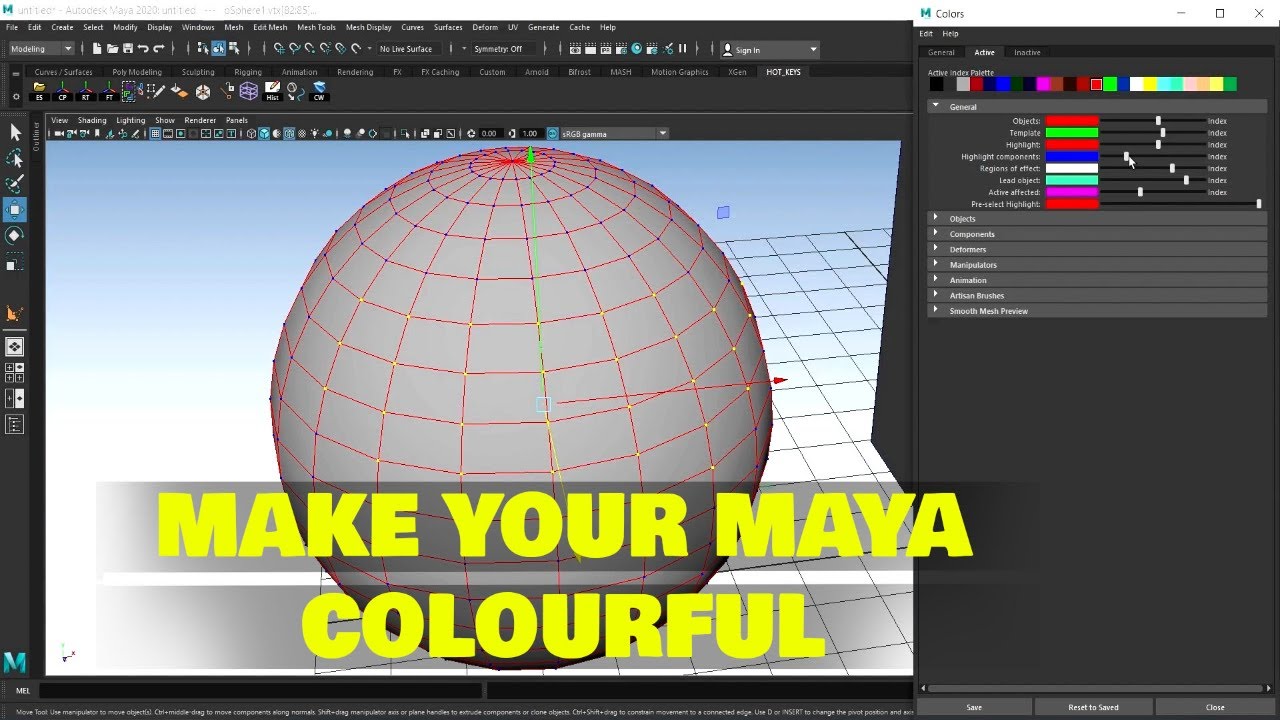This screenshot has height=720, width=1280.
Task: Click the New Scene icon
Action: coord(97,48)
